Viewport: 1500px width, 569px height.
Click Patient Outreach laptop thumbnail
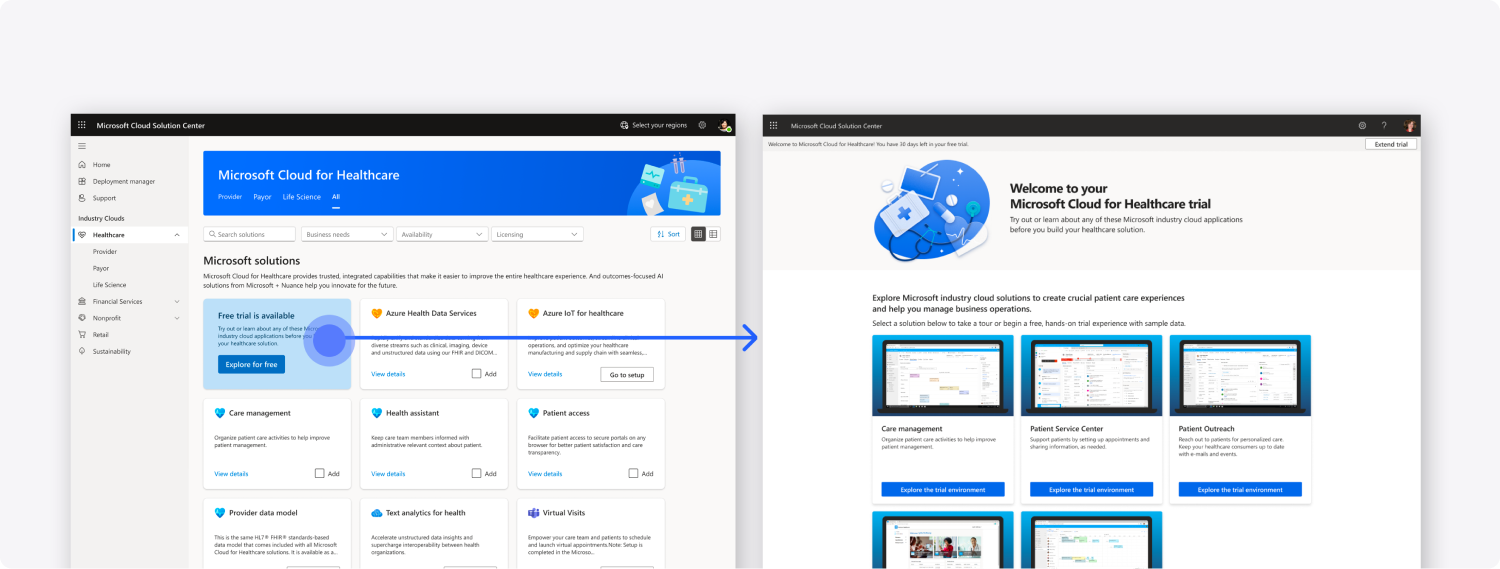coord(1240,375)
